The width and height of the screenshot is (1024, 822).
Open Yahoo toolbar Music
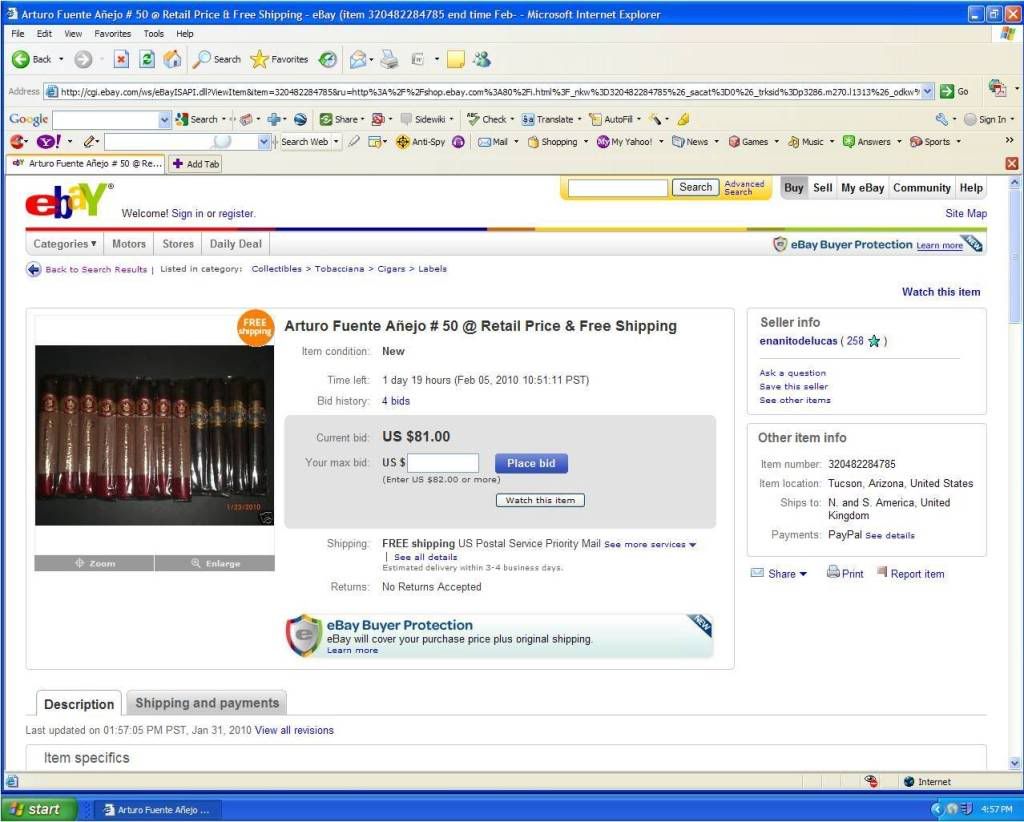tap(806, 142)
